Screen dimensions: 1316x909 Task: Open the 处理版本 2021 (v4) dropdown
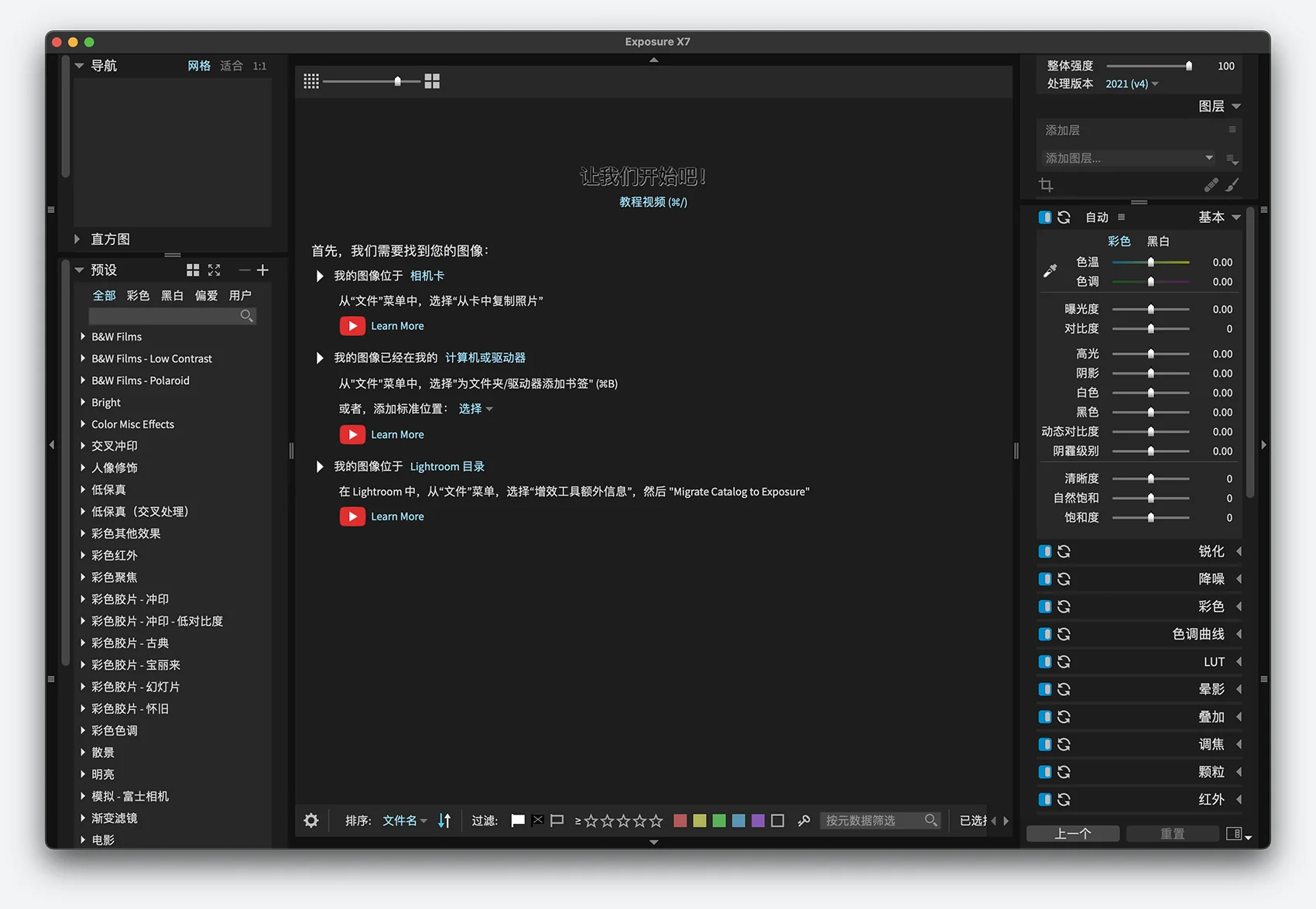point(1132,84)
